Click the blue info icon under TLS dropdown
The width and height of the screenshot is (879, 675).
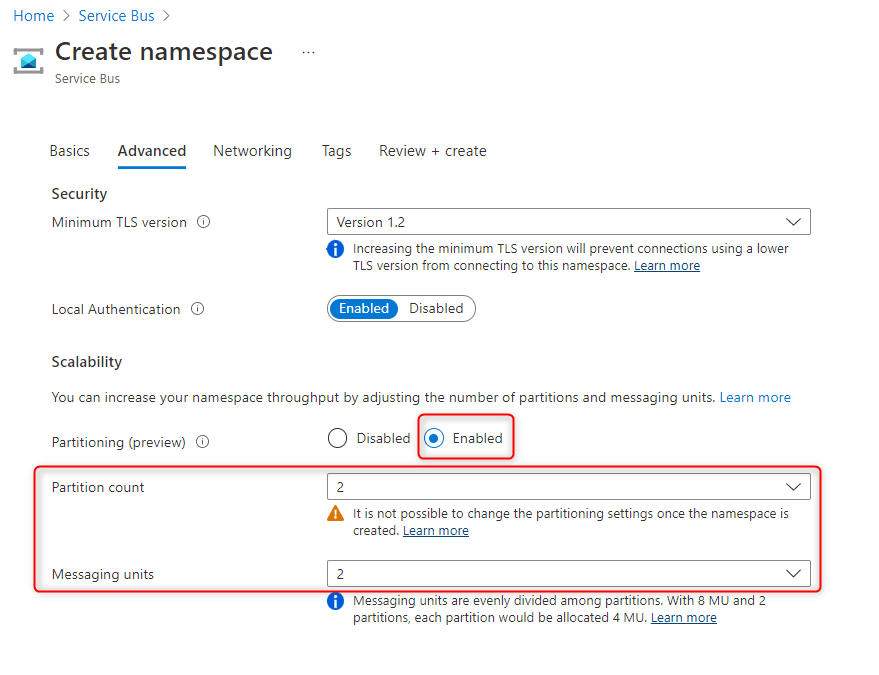(336, 249)
